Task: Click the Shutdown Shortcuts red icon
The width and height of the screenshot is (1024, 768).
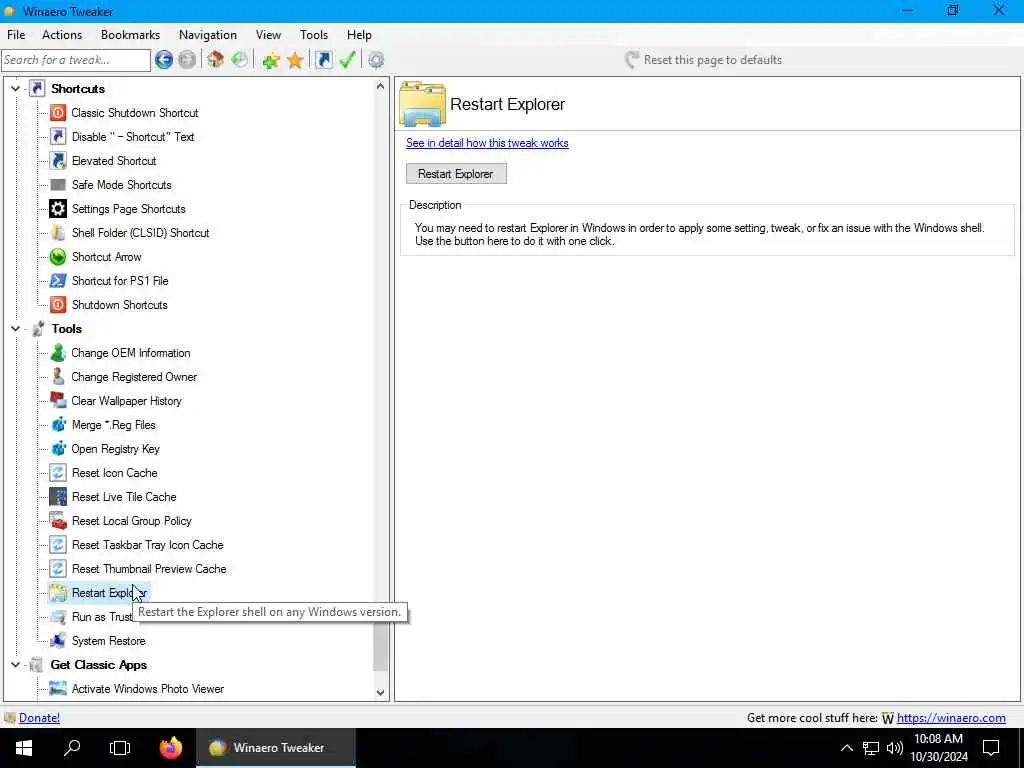Action: [x=58, y=305]
